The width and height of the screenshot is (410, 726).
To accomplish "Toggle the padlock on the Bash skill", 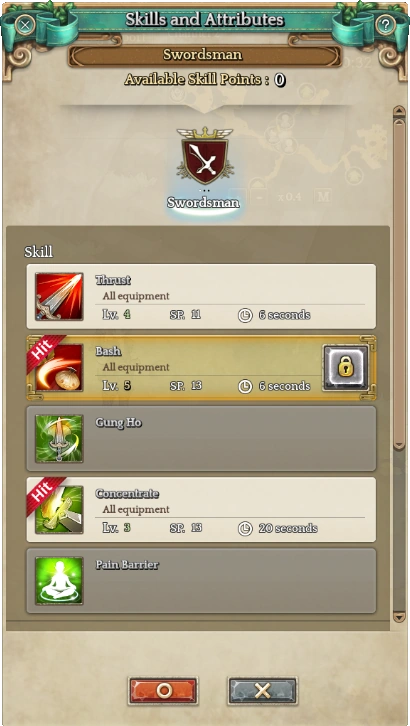I will tap(346, 368).
